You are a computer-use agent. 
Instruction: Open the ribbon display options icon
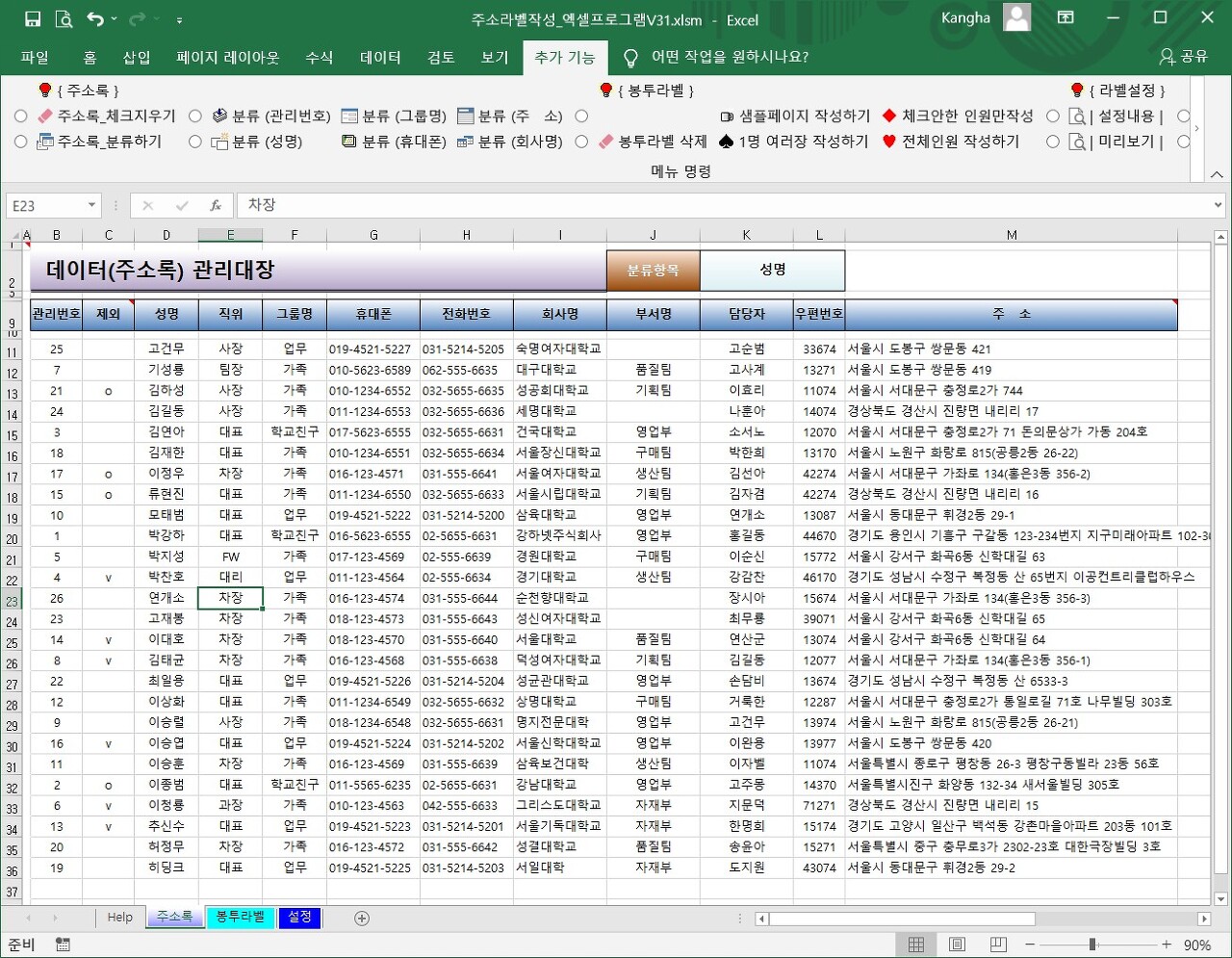tap(1065, 18)
